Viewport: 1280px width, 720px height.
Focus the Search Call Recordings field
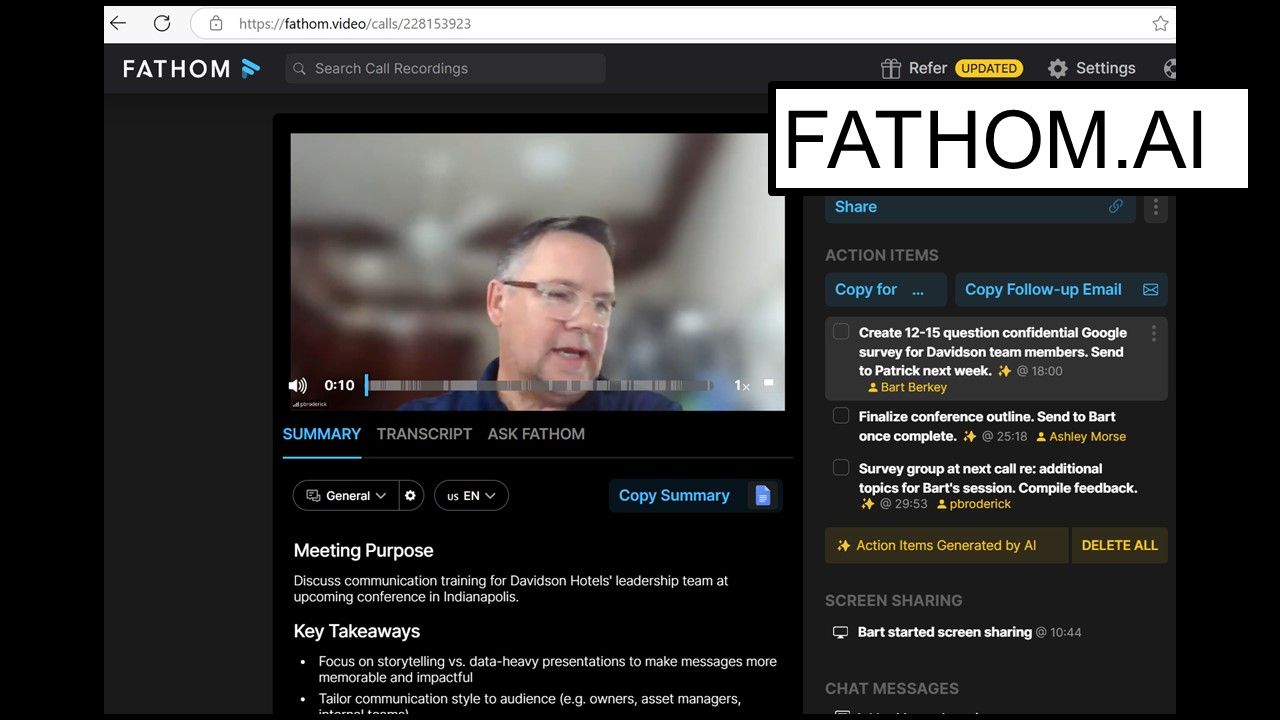[x=445, y=68]
